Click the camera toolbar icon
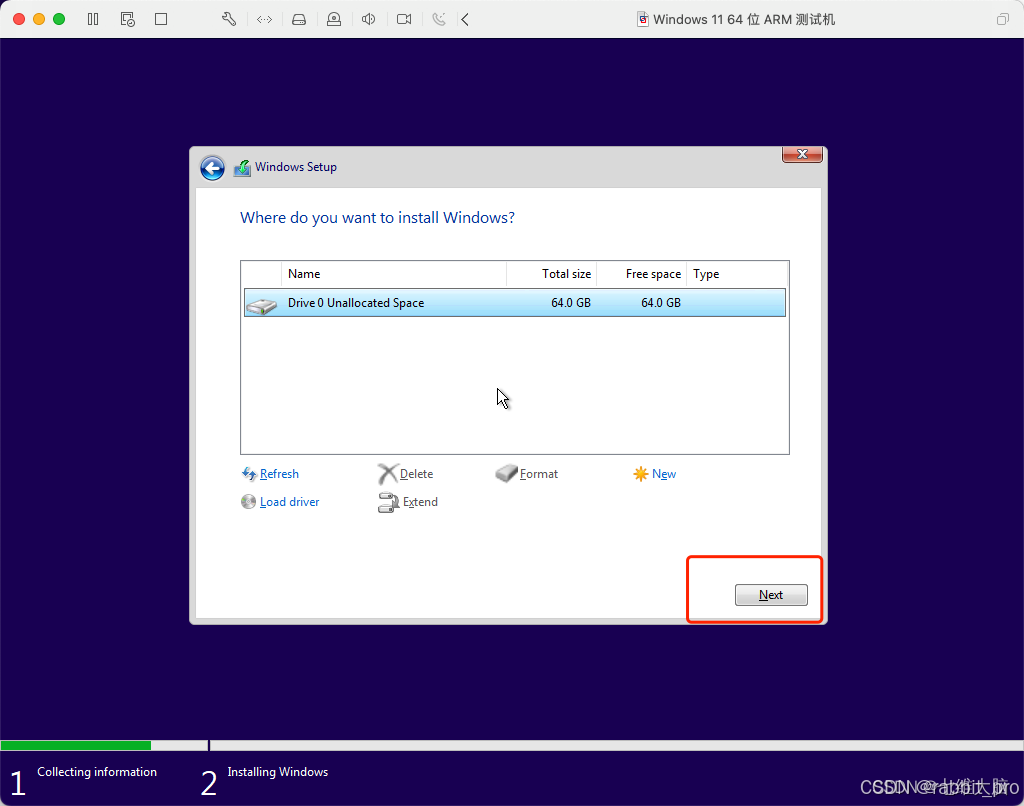Screen dimensions: 1024x806 pos(404,20)
